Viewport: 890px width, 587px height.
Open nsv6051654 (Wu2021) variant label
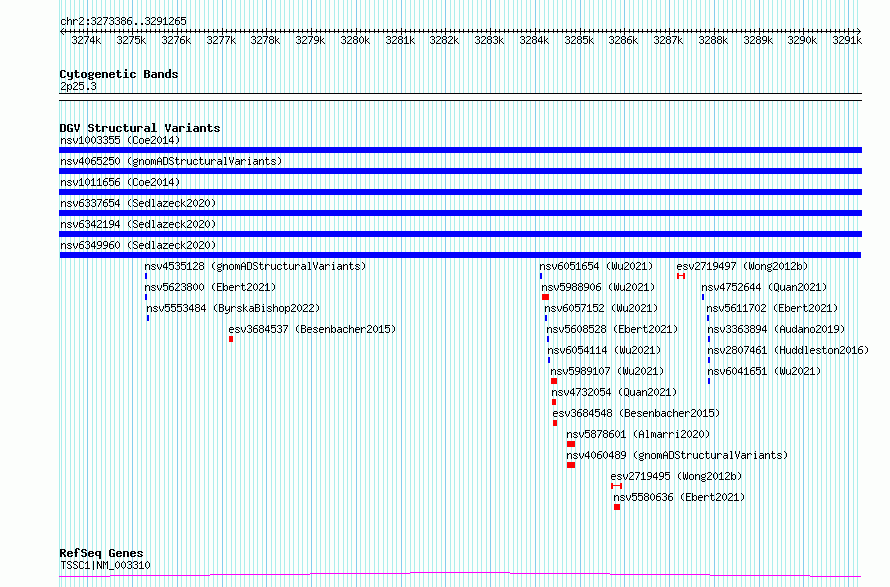(x=596, y=266)
